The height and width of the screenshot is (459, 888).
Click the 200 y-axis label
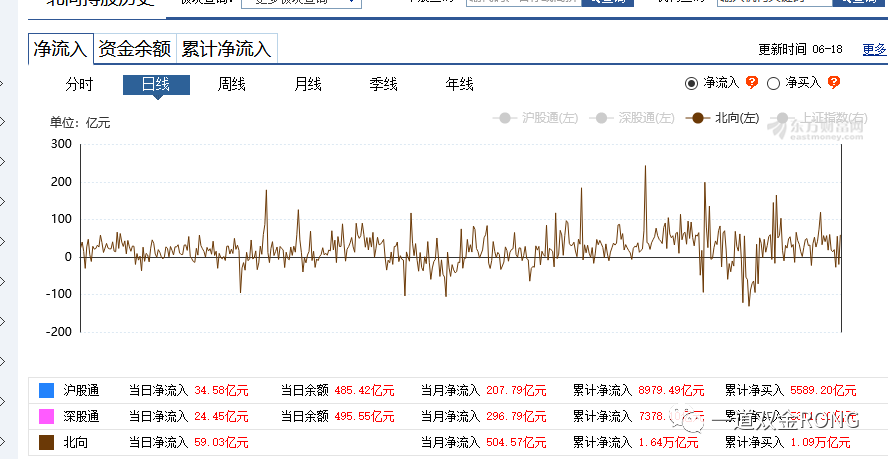click(62, 182)
